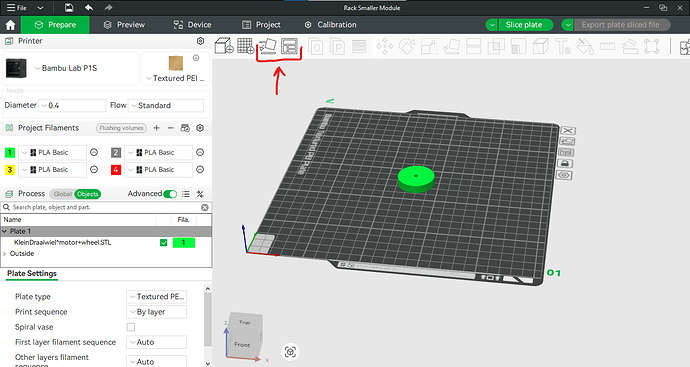Click the Auto orient toolbar icon
The image size is (690, 367).
pos(268,46)
